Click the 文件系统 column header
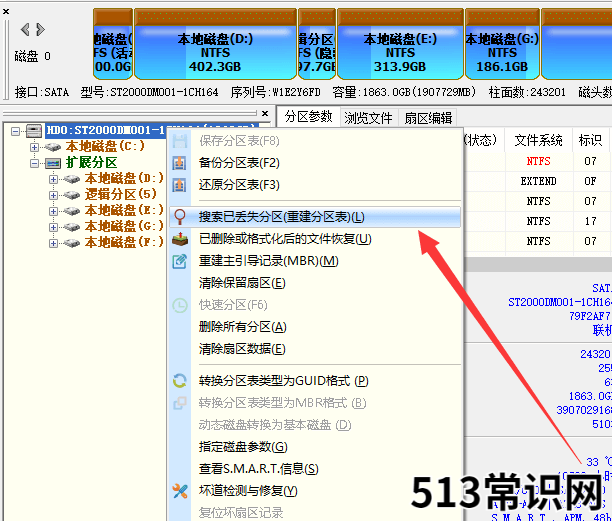This screenshot has height=523, width=612. pyautogui.click(x=538, y=140)
